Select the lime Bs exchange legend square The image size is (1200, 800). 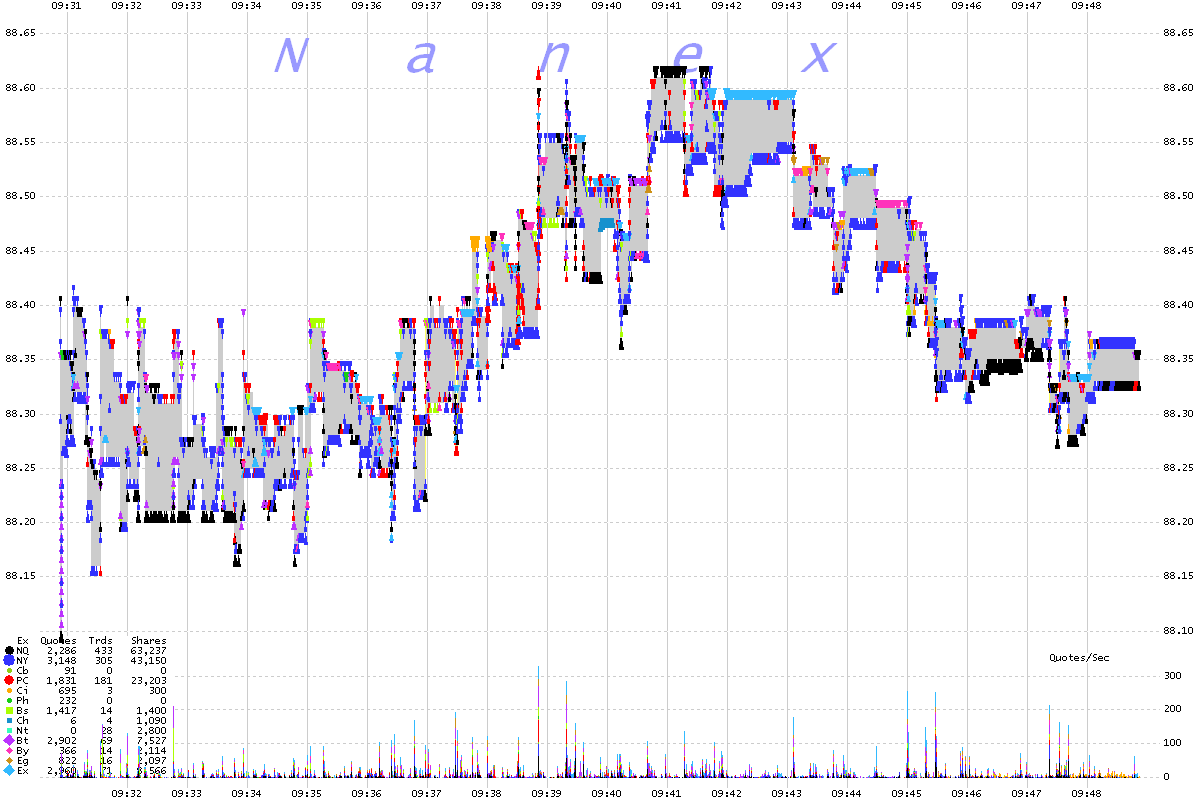point(10,710)
